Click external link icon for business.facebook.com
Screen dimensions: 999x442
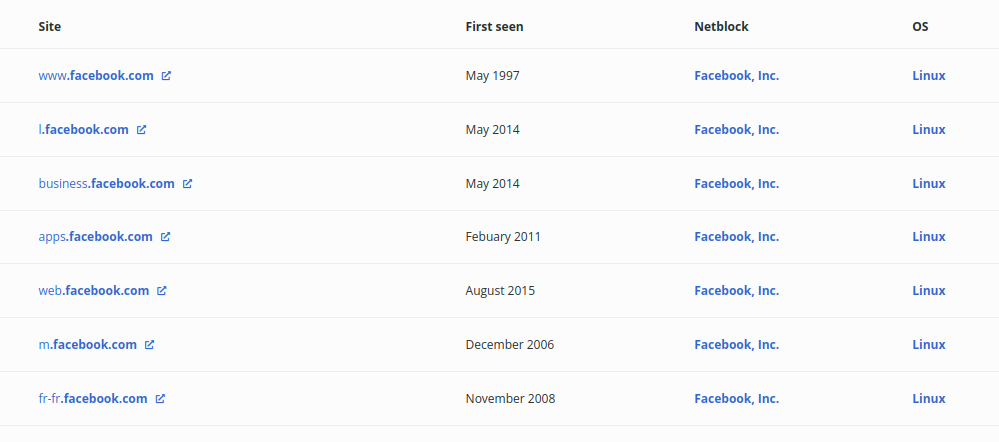click(x=187, y=184)
